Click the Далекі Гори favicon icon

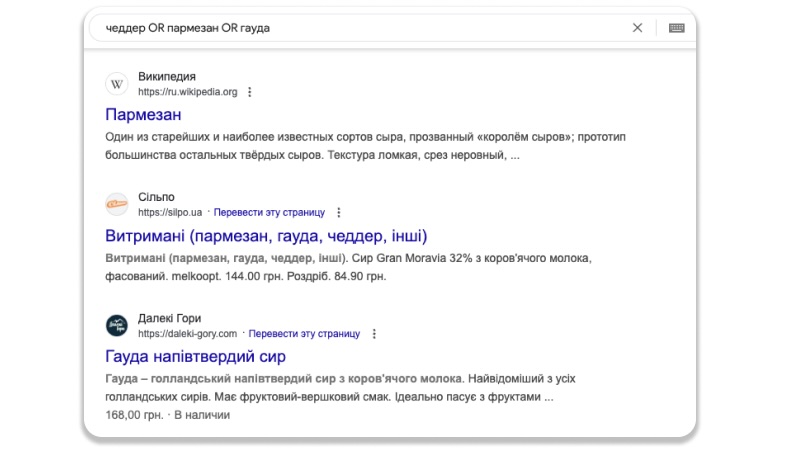coord(117,326)
